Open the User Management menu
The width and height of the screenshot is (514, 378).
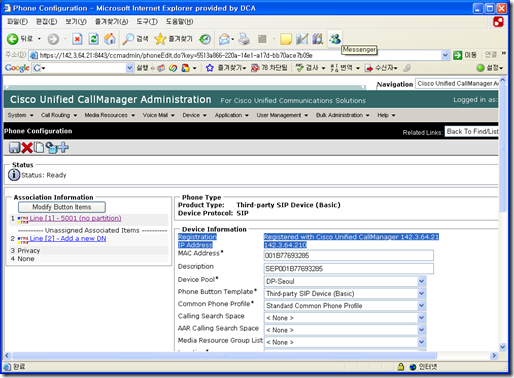[282, 115]
